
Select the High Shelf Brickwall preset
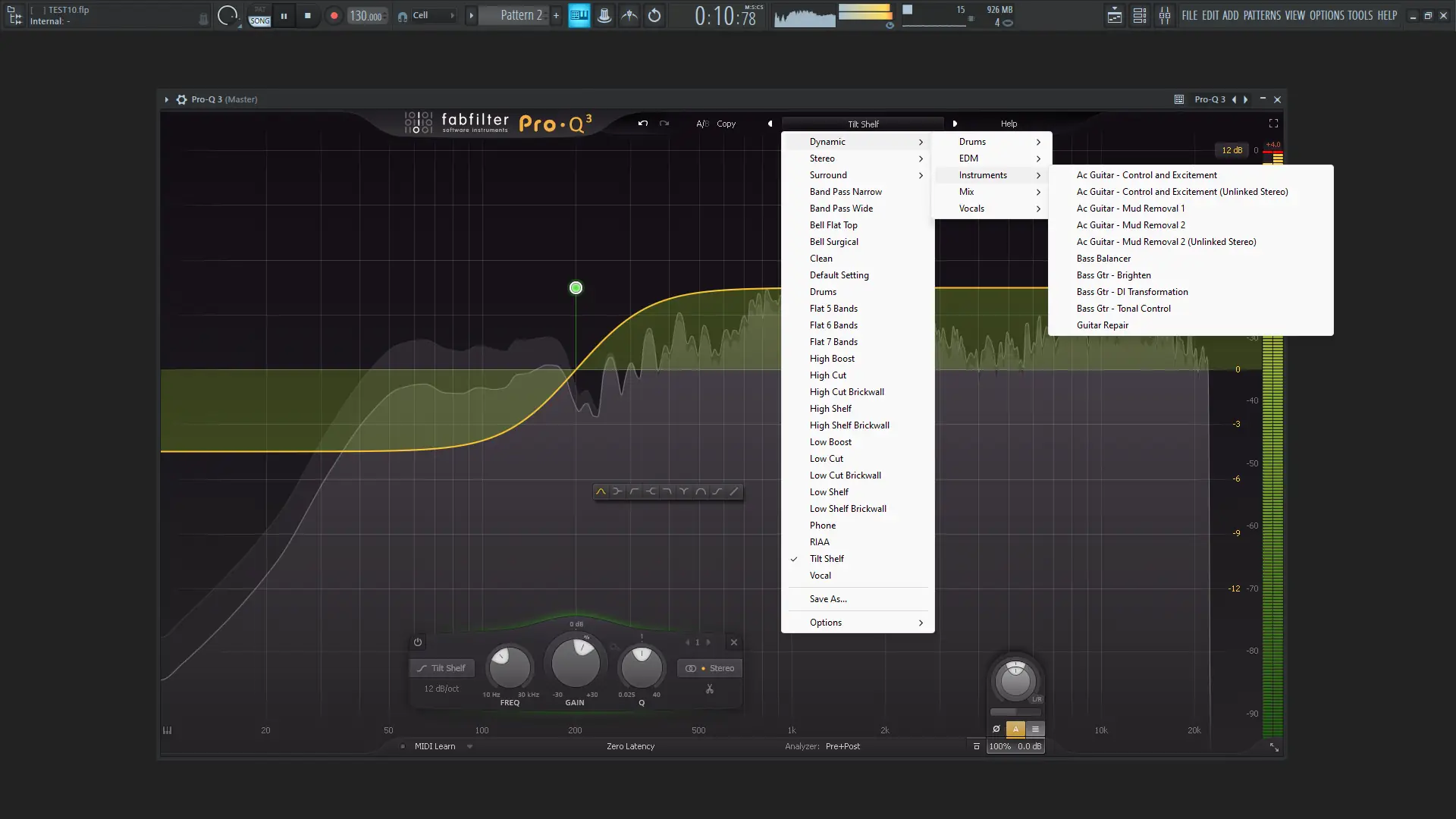849,425
